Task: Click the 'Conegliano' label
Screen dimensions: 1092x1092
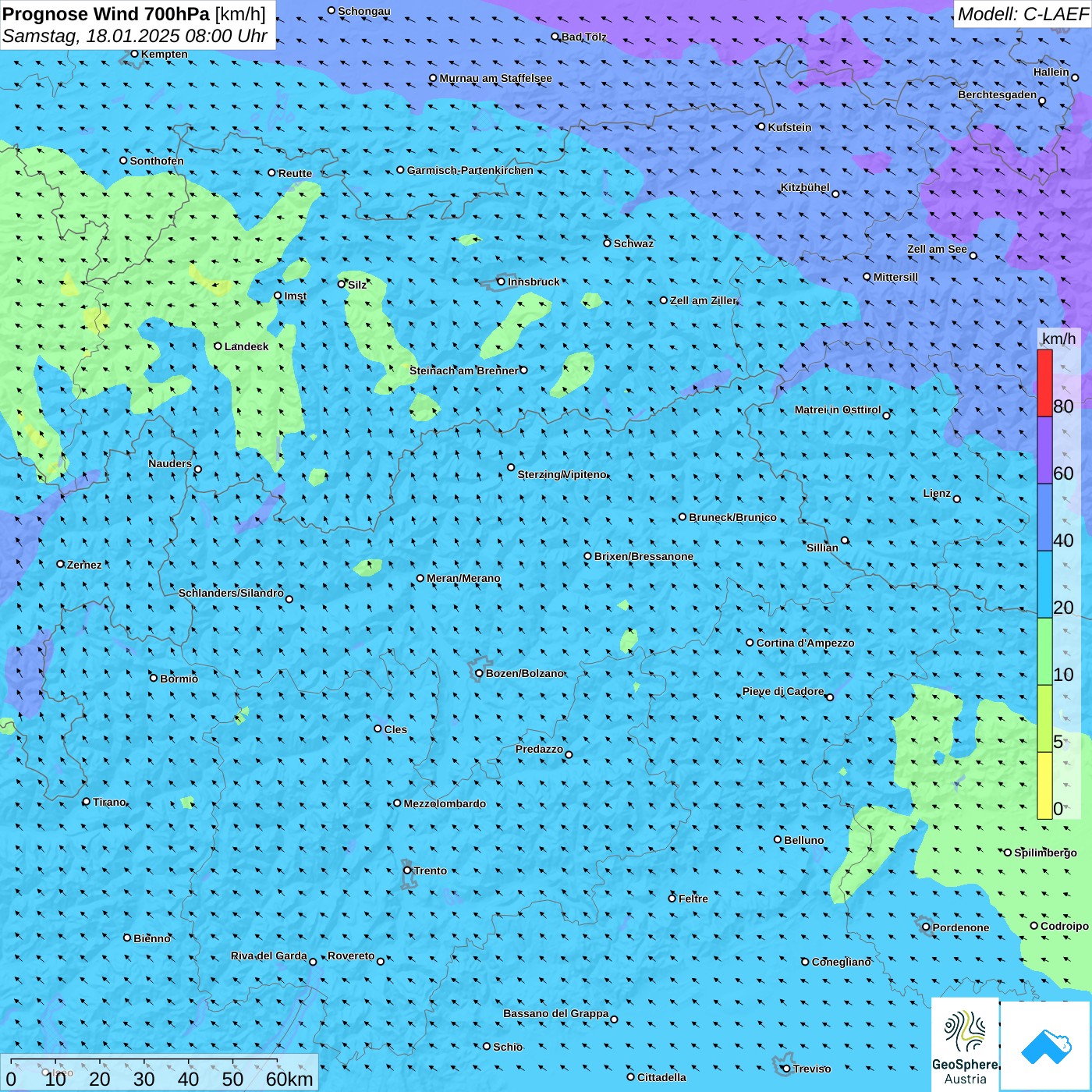Action: [x=841, y=962]
